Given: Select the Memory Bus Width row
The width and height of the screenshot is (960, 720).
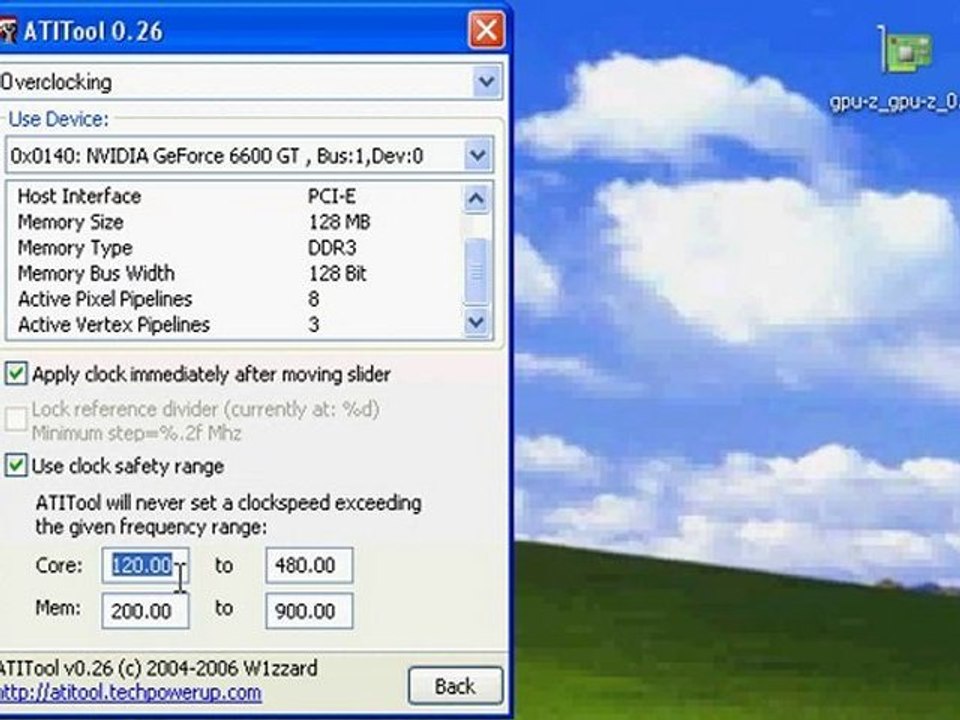Looking at the screenshot, I should click(234, 273).
